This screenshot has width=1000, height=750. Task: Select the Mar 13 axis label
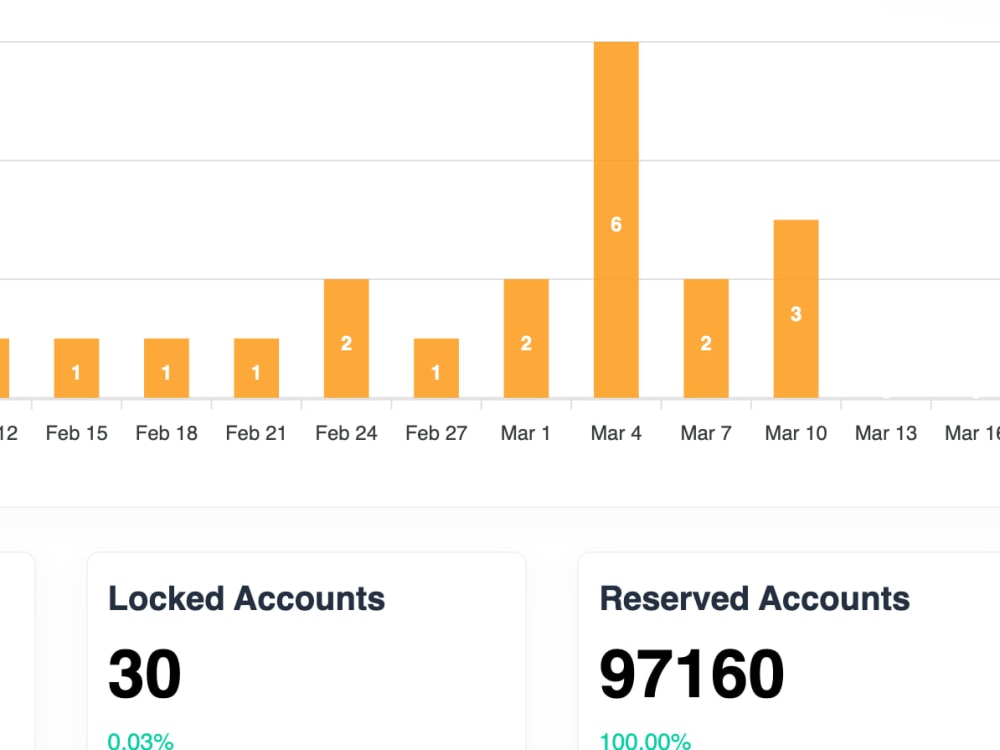(885, 432)
